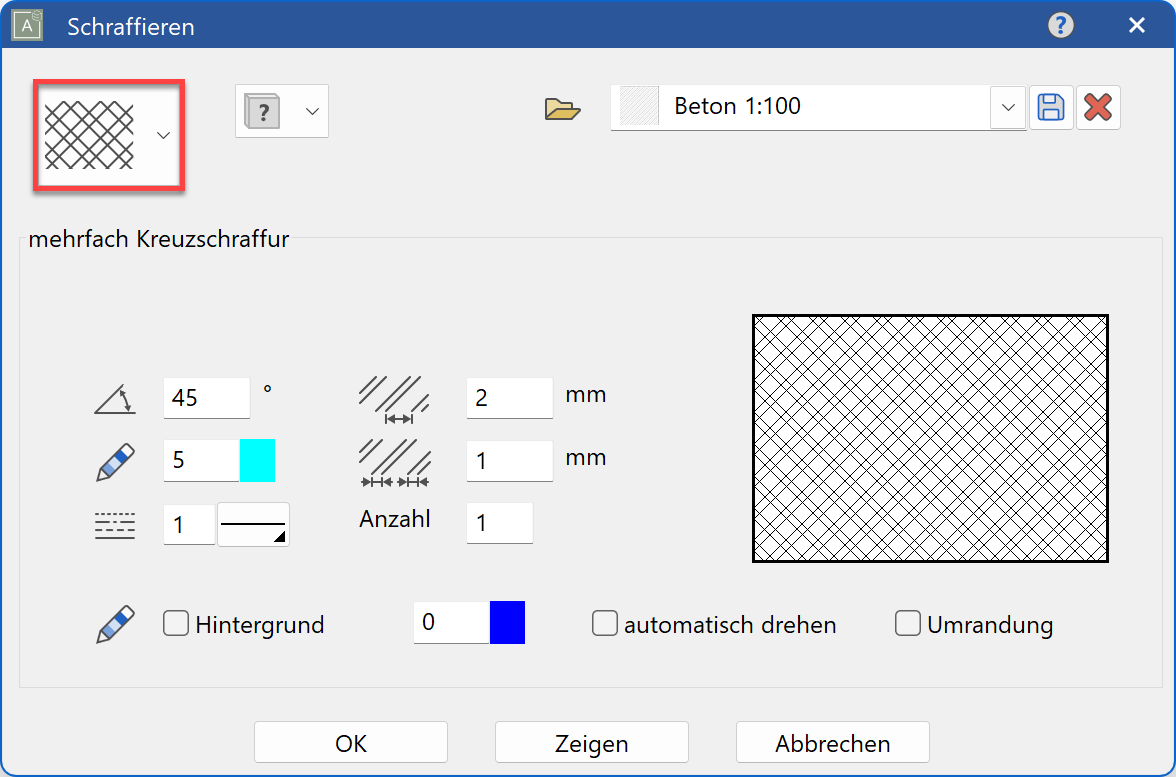This screenshot has height=777, width=1176.
Task: Click the pen thickness icon
Action: pyautogui.click(x=114, y=461)
